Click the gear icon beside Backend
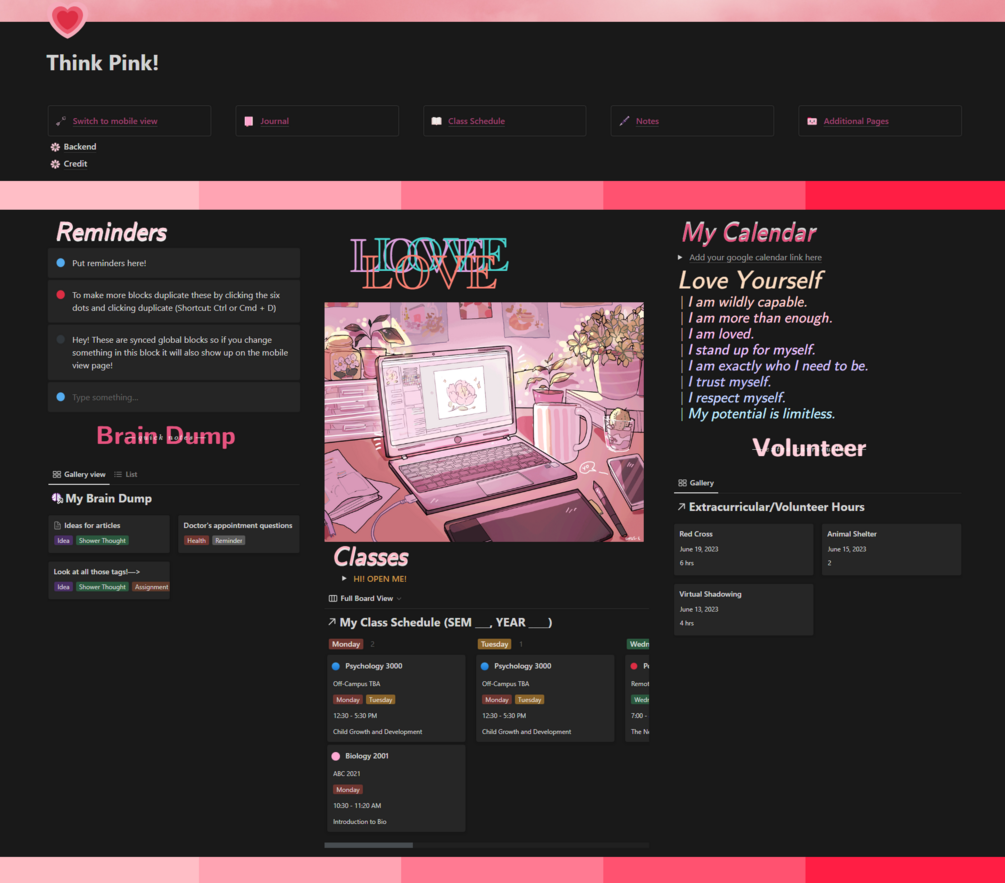1005x883 pixels. pos(55,147)
